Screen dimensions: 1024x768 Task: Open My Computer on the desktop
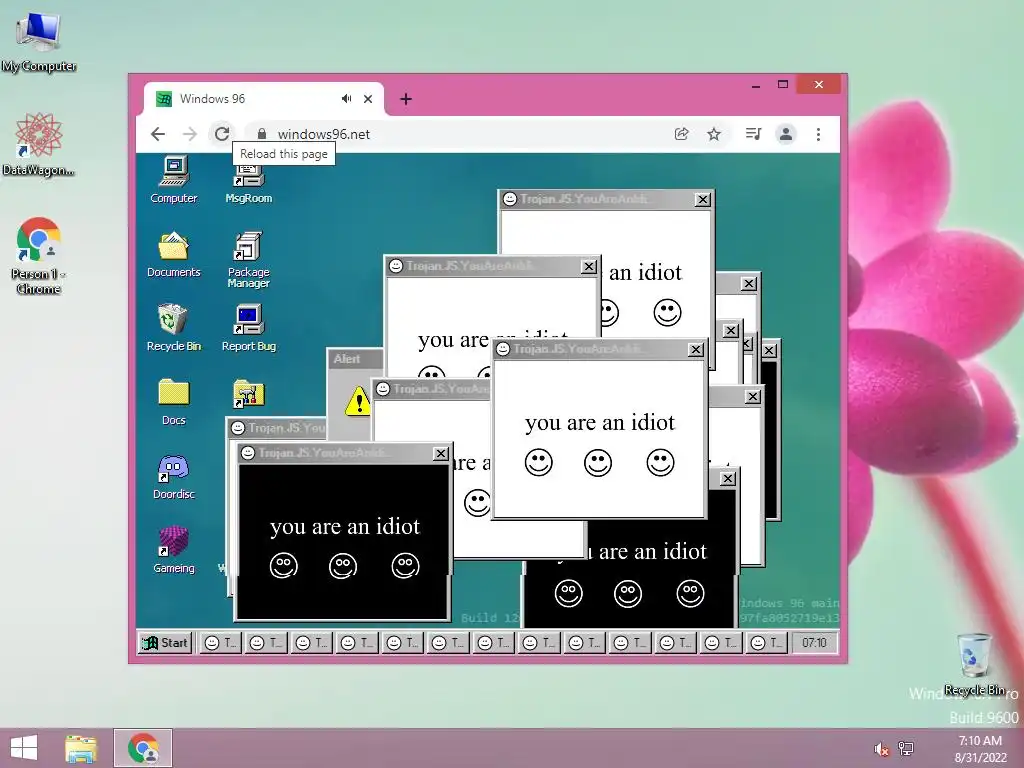(39, 42)
